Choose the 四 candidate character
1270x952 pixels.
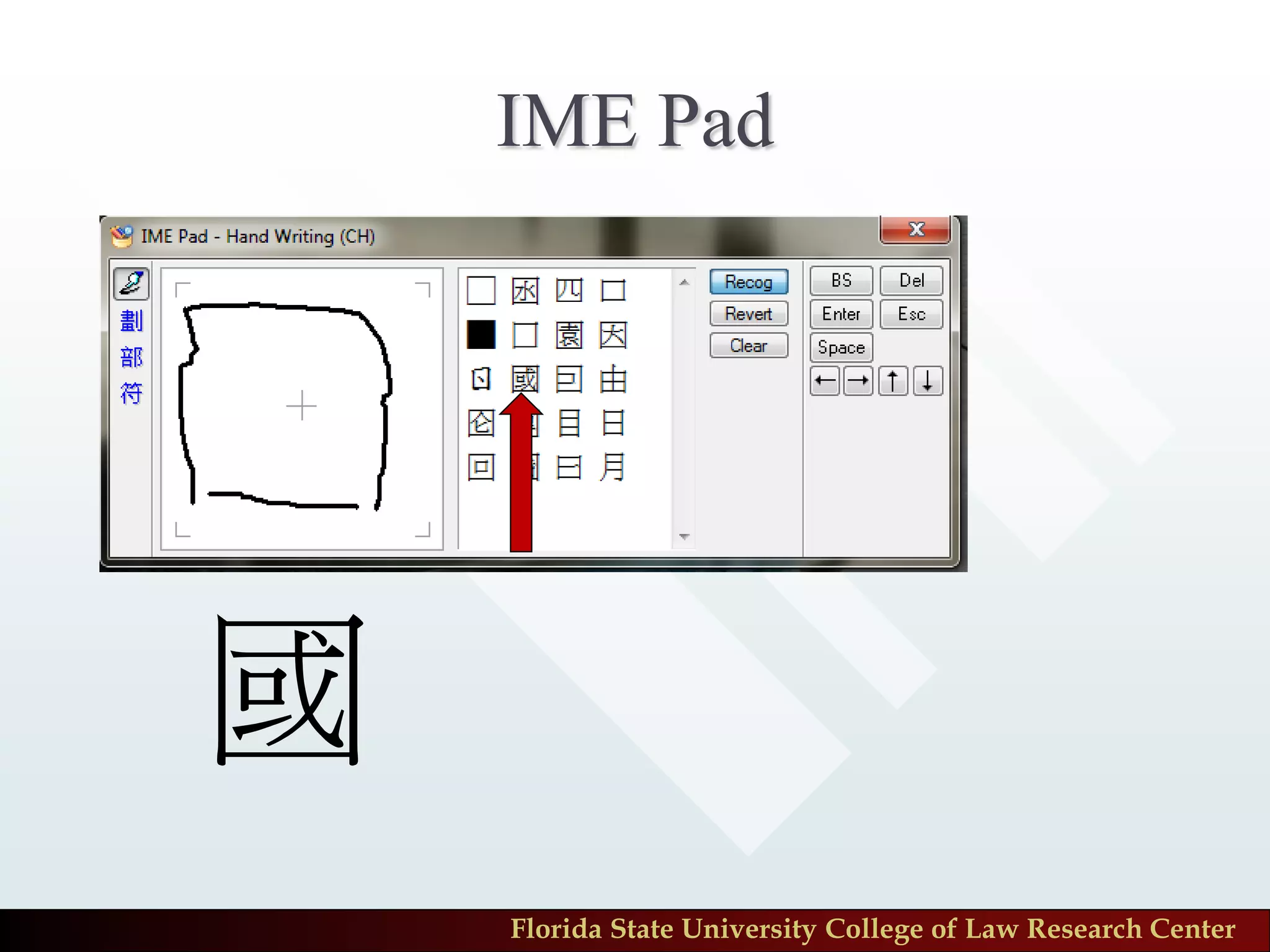coord(569,290)
